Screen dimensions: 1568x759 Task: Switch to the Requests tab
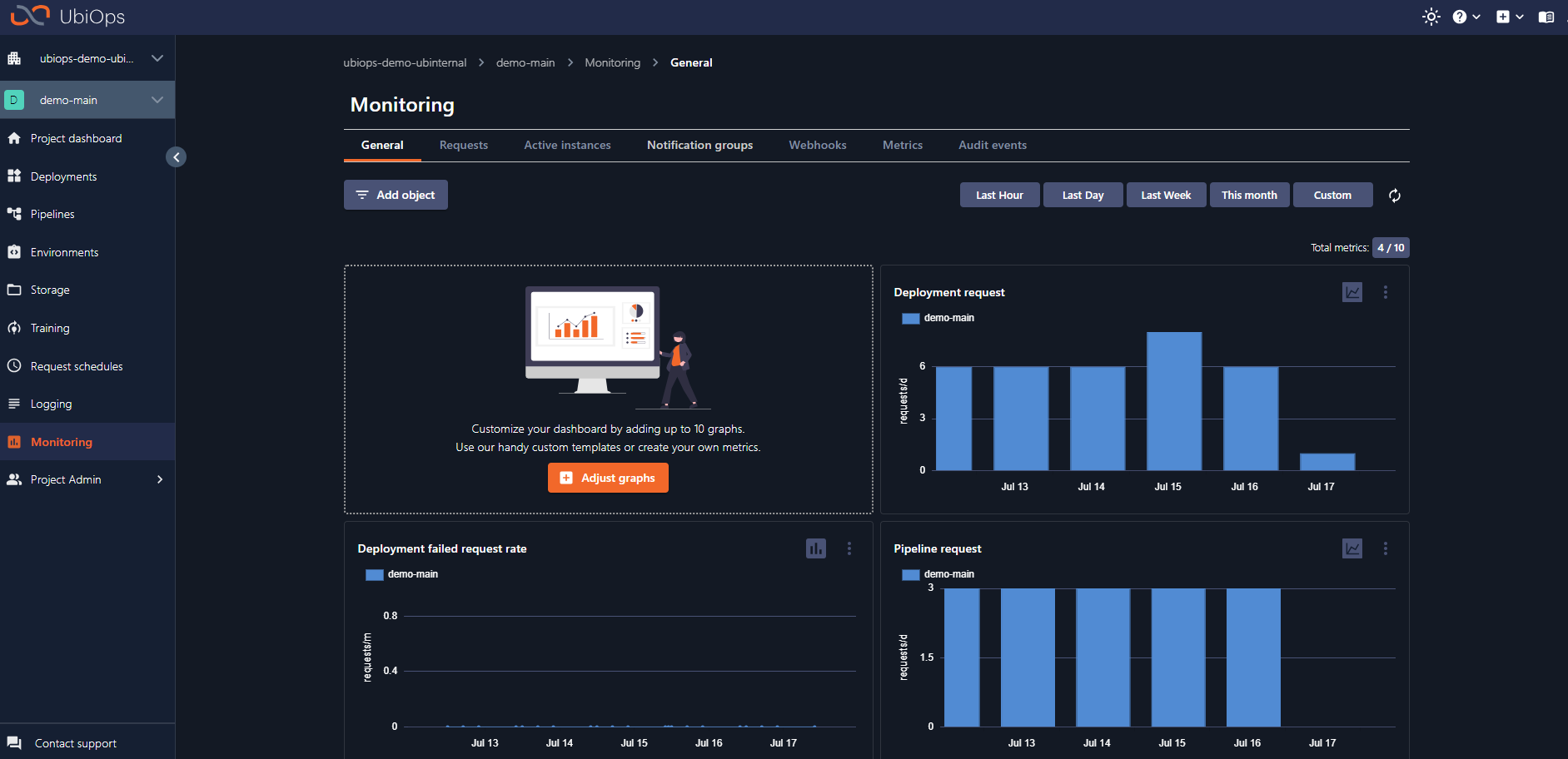pyautogui.click(x=464, y=145)
